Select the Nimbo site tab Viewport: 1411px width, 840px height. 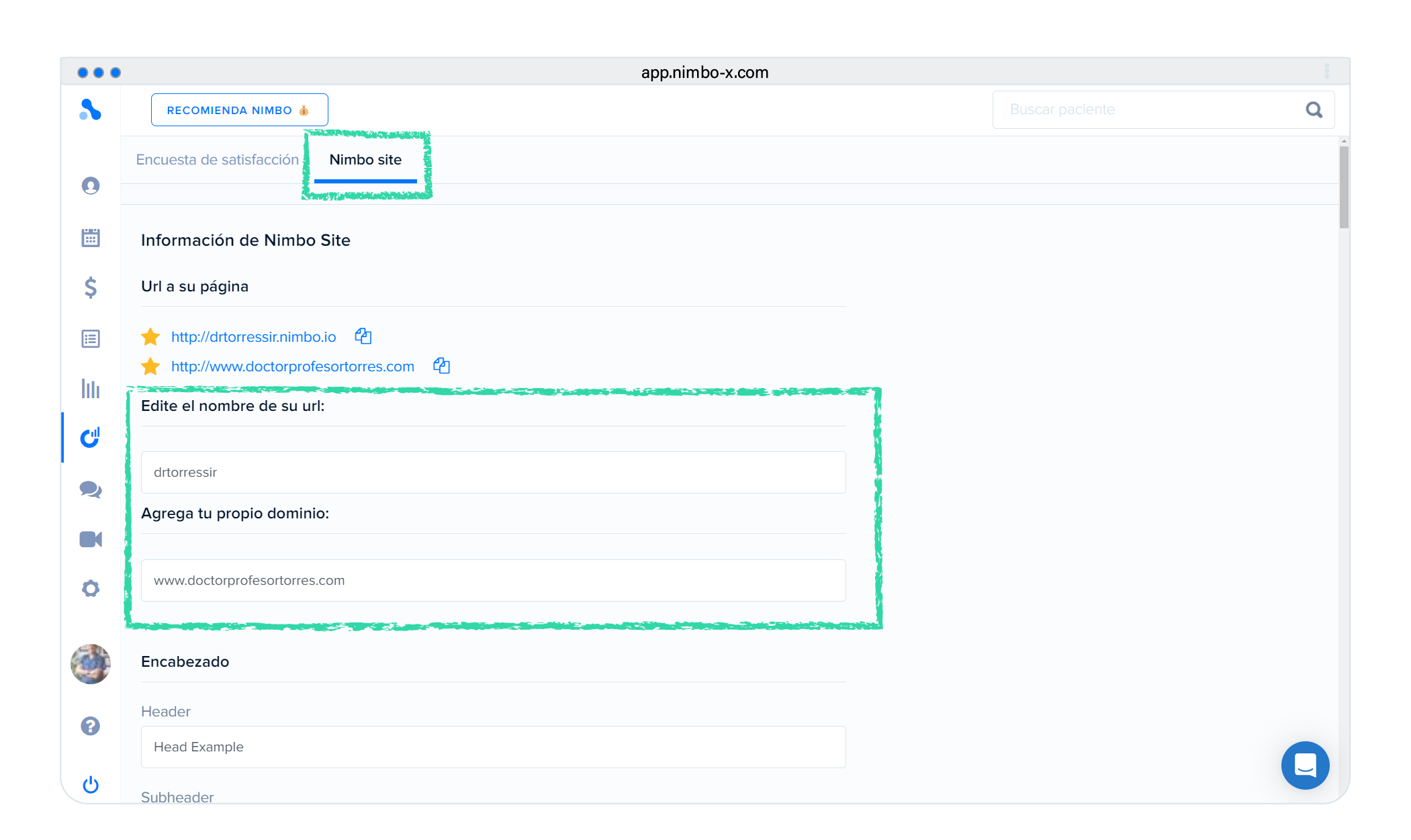[365, 160]
